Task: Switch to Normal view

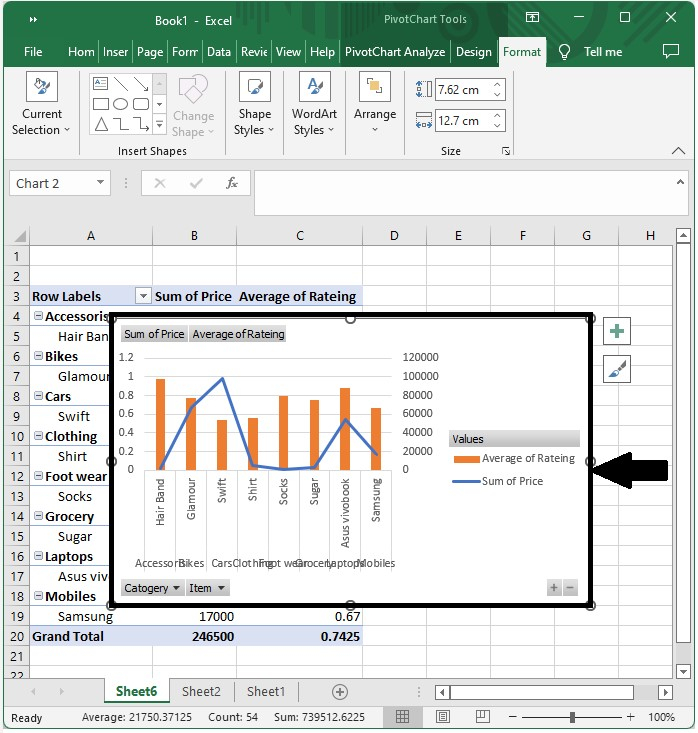Action: (403, 716)
